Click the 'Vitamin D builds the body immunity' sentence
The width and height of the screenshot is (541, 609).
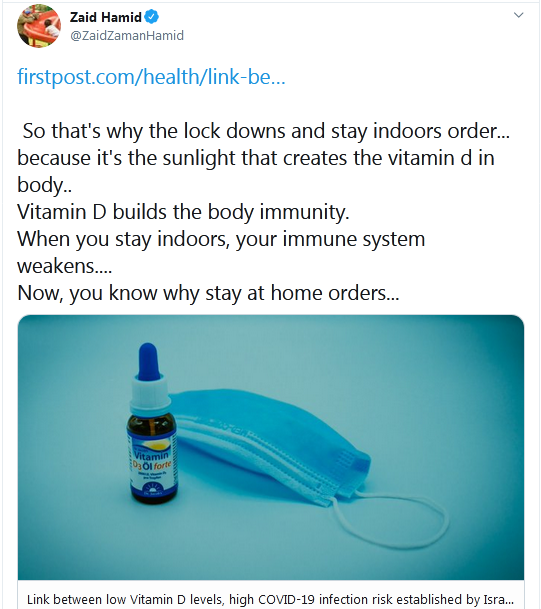[x=183, y=212]
